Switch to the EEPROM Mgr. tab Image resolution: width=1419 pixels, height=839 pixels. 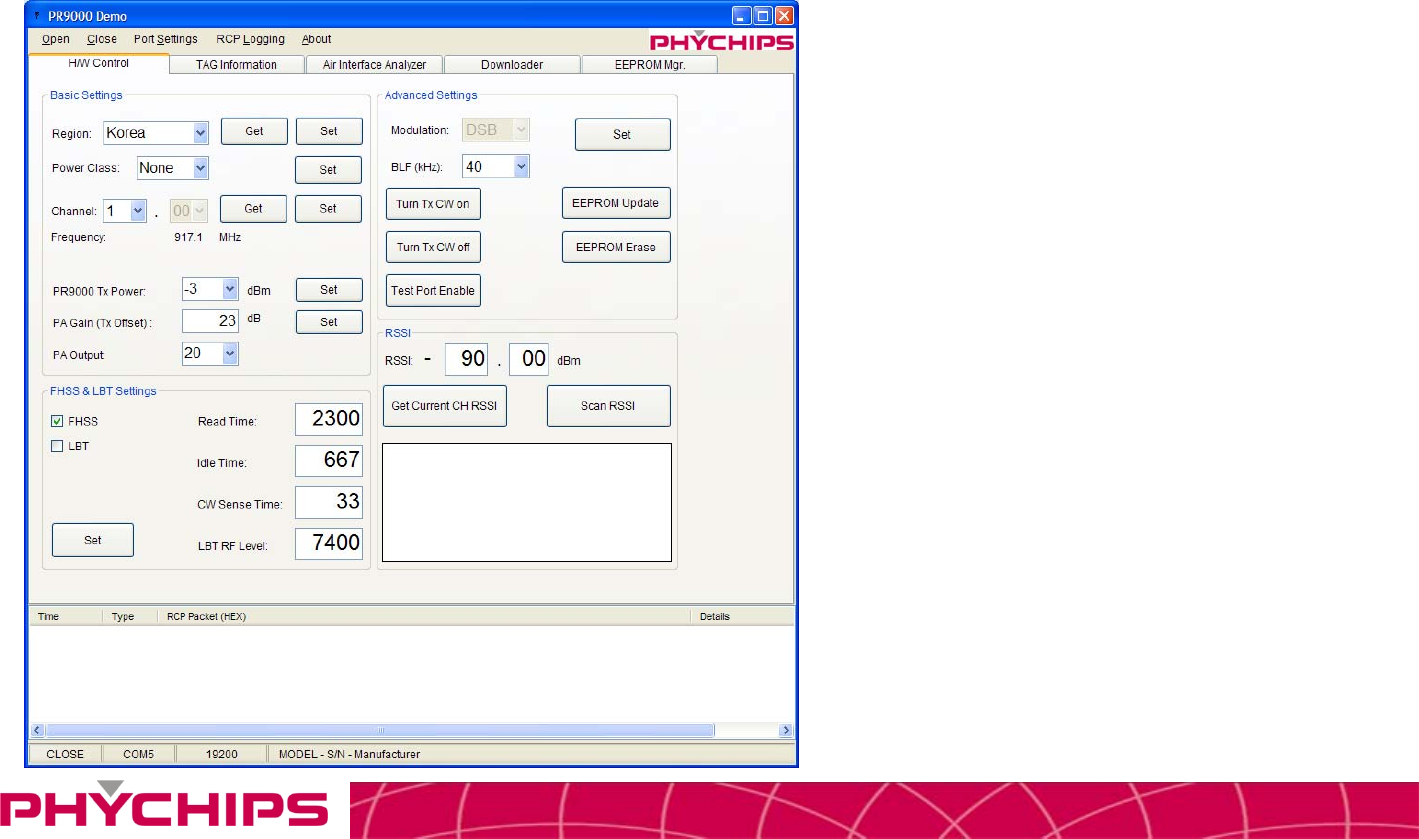[650, 65]
